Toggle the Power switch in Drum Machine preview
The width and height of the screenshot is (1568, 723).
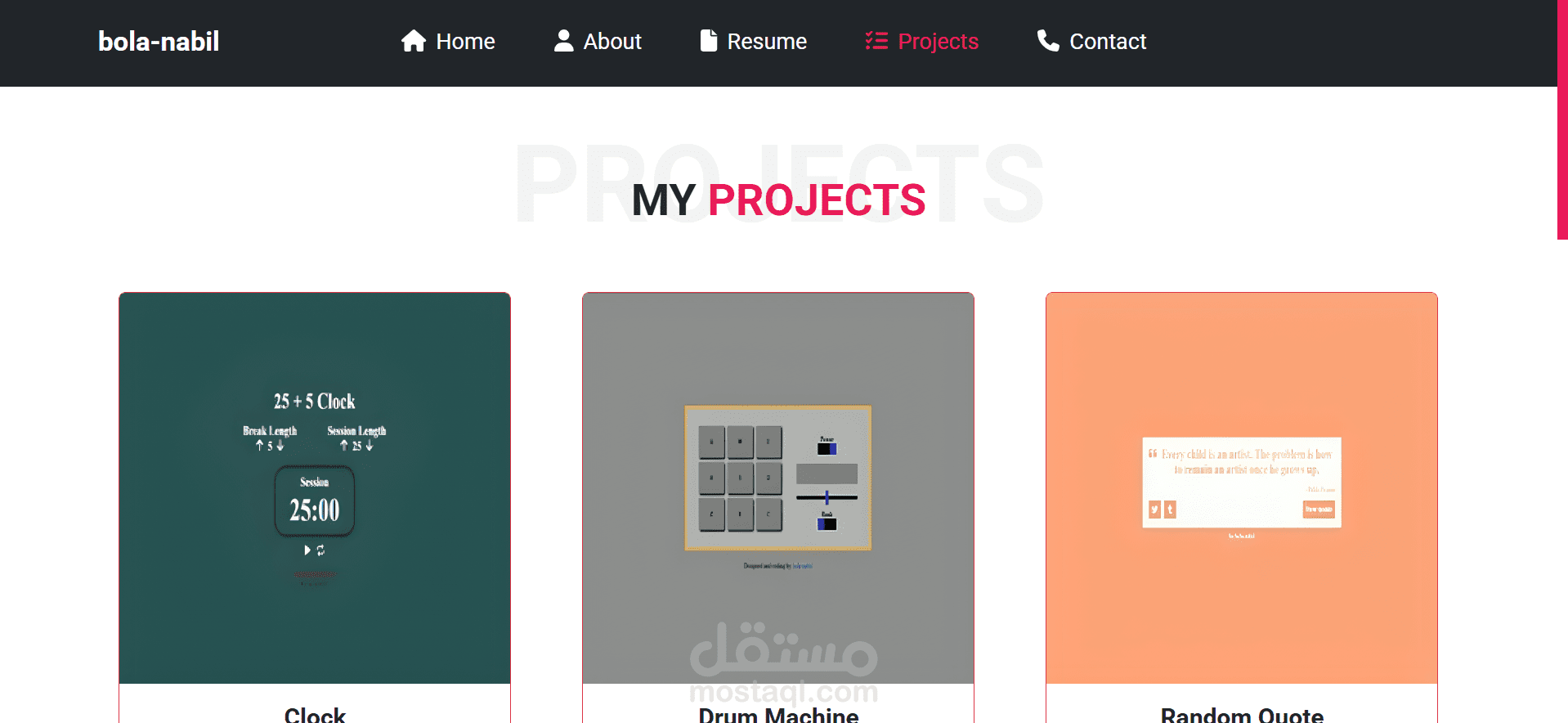[x=827, y=448]
